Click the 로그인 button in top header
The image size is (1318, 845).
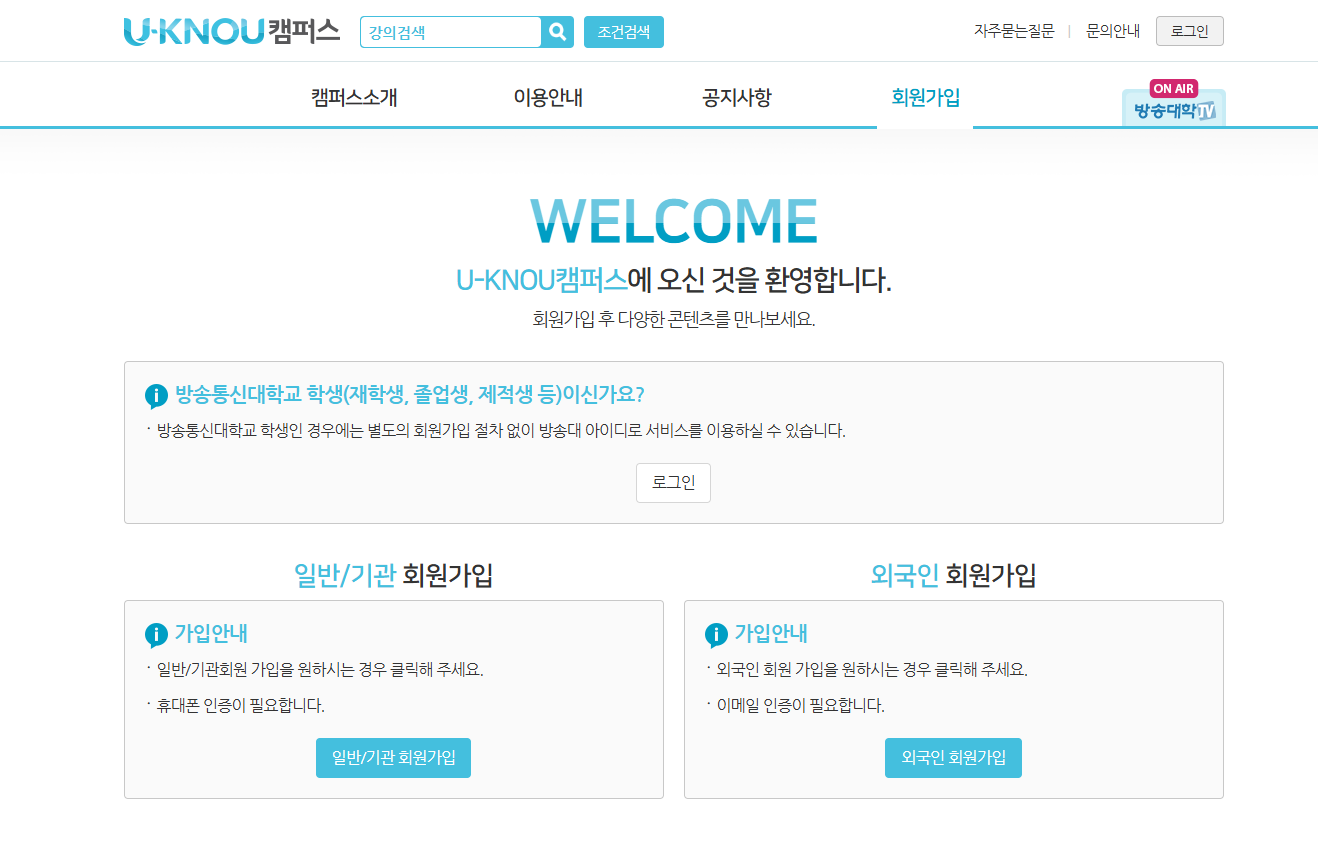1189,31
